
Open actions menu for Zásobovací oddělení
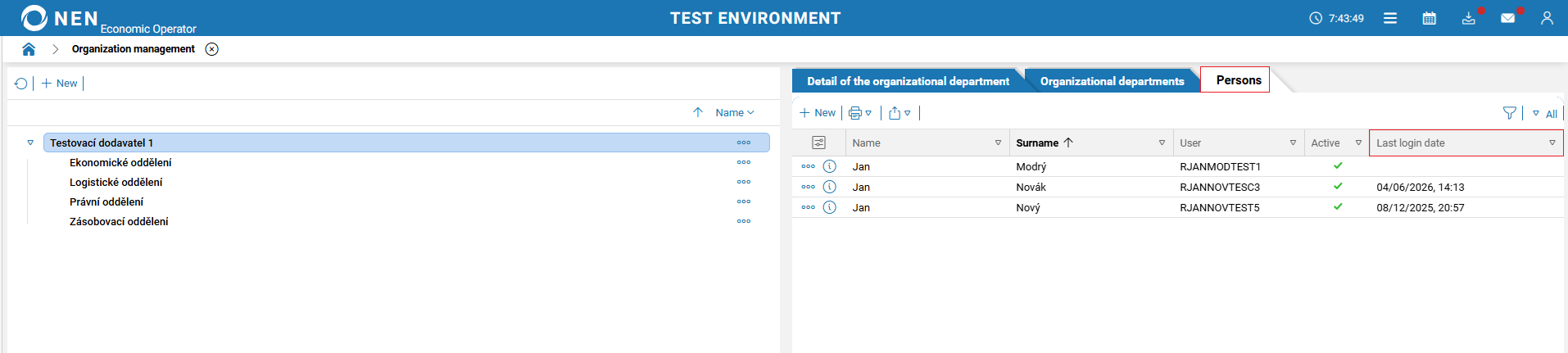pyautogui.click(x=744, y=221)
